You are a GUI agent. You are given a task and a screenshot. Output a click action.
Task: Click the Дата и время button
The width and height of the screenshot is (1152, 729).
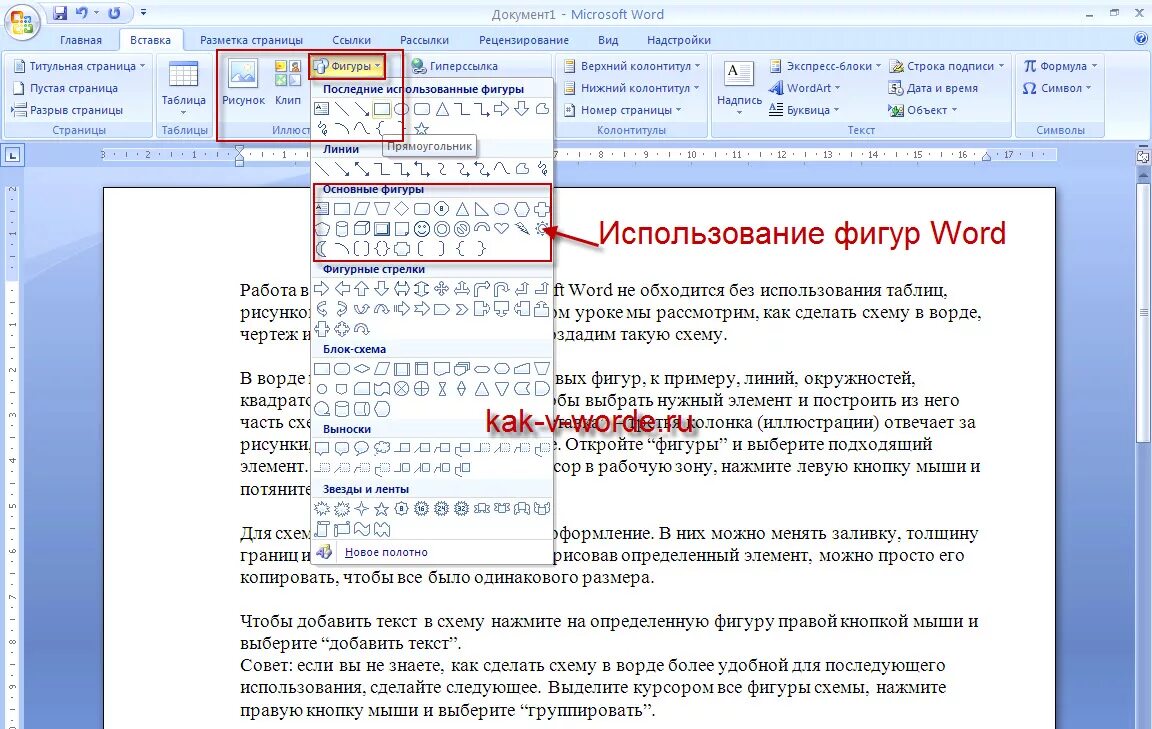point(933,88)
